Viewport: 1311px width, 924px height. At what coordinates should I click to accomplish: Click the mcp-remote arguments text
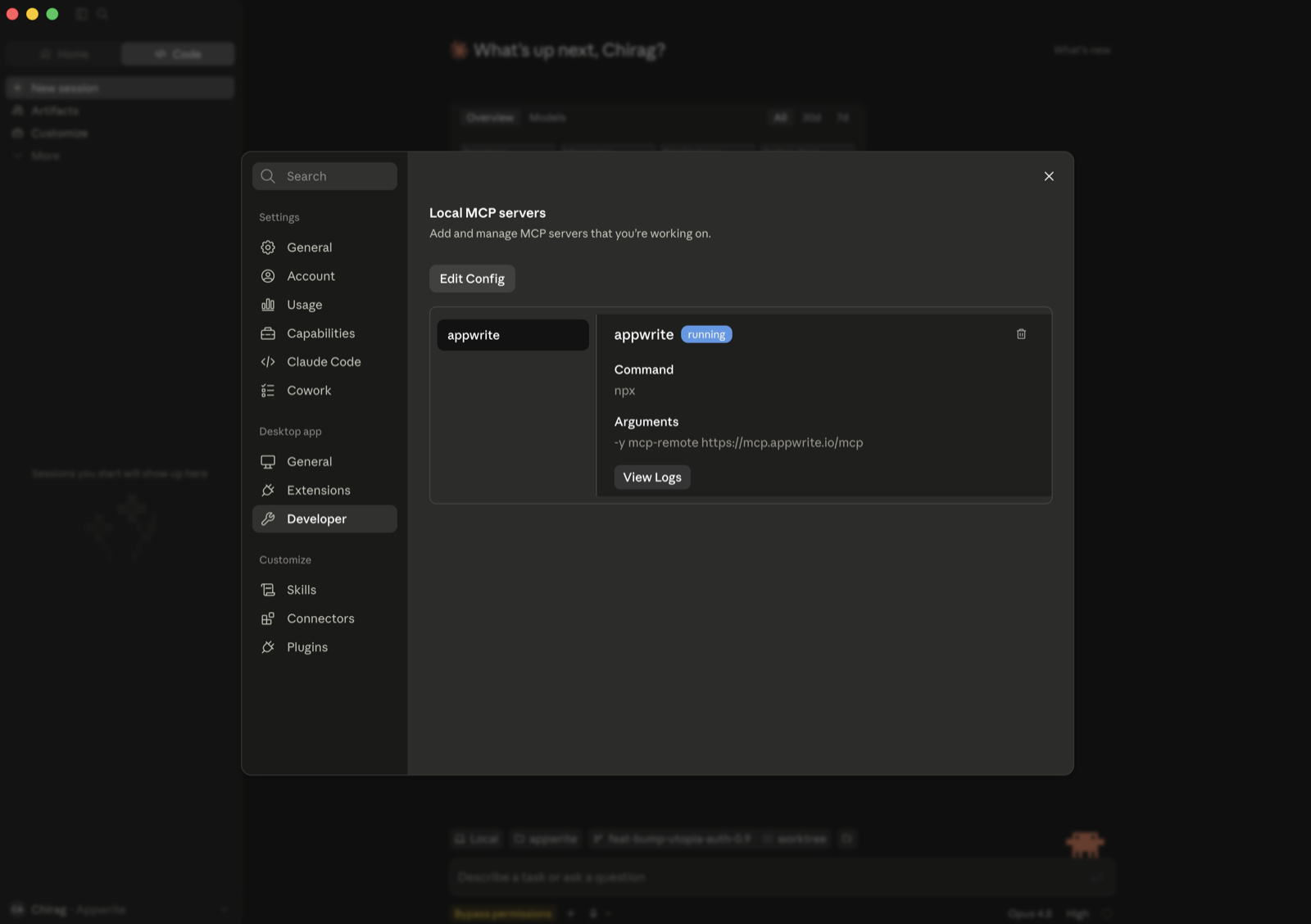739,442
